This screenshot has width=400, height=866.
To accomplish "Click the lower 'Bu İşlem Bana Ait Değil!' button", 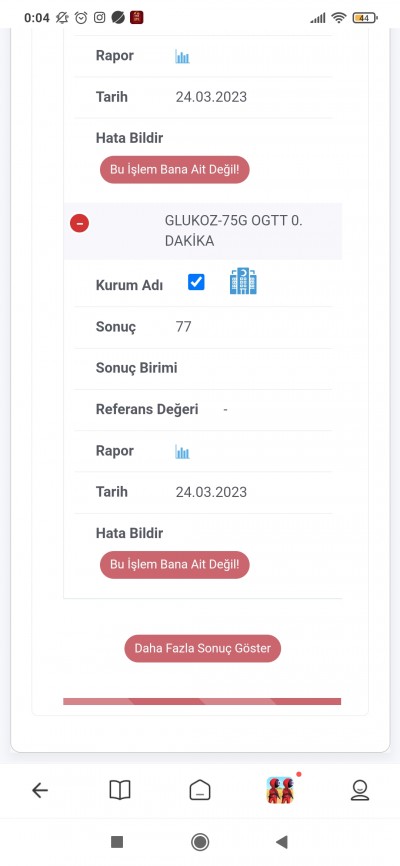I will pos(175,564).
